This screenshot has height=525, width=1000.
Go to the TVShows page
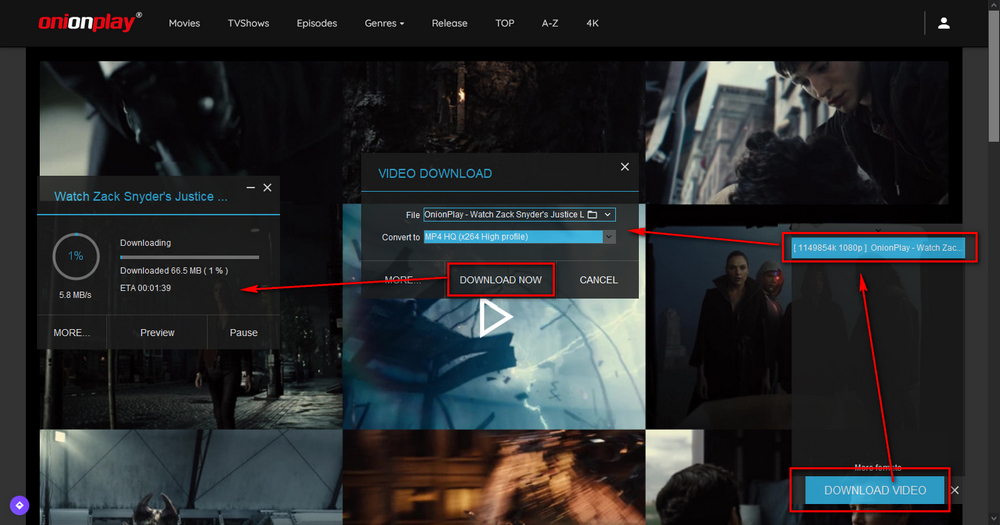(x=248, y=23)
